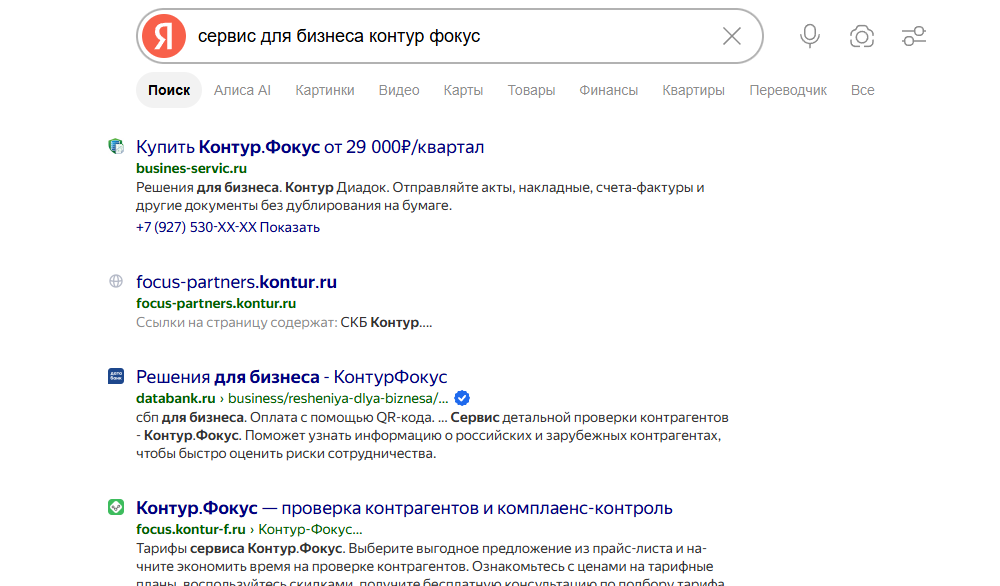Open Контур.Фокус — проверка контрагентов result
Viewport: 1000px width, 586px height.
point(404,508)
